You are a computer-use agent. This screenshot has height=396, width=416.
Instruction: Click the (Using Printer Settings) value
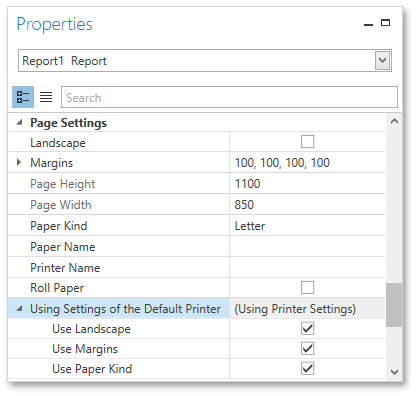[295, 309]
